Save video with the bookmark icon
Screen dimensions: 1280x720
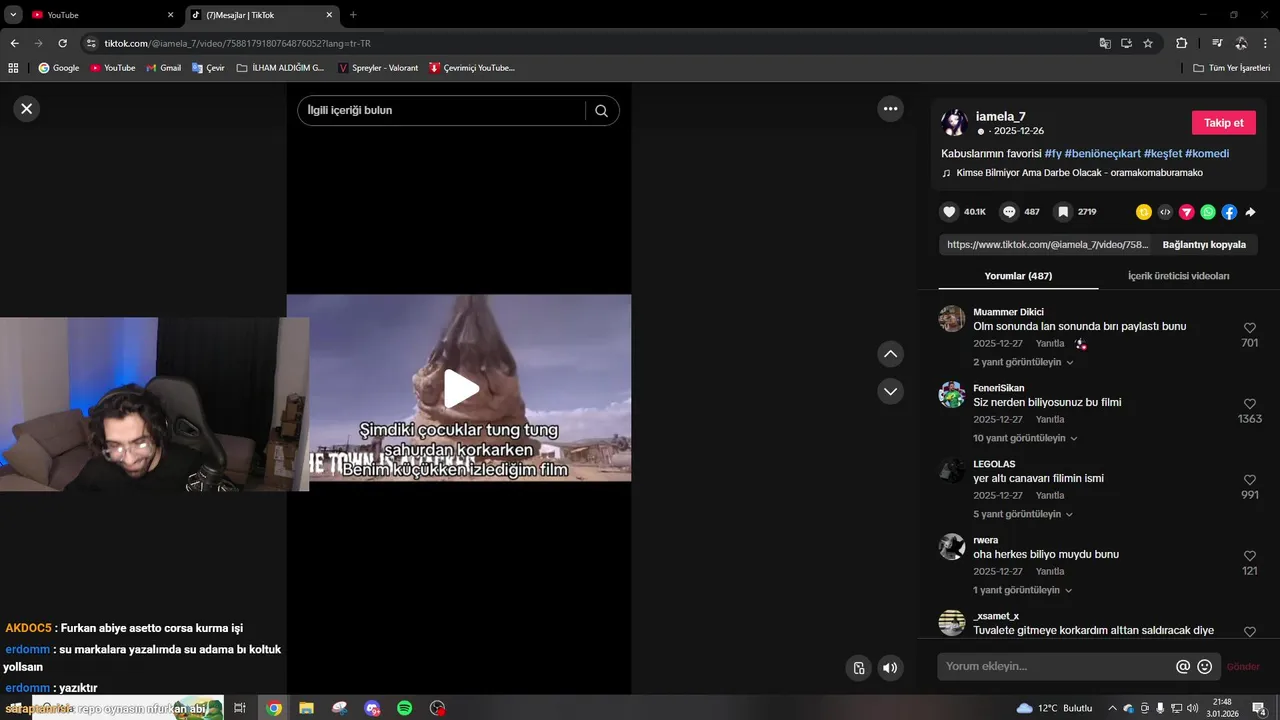pyautogui.click(x=1063, y=212)
